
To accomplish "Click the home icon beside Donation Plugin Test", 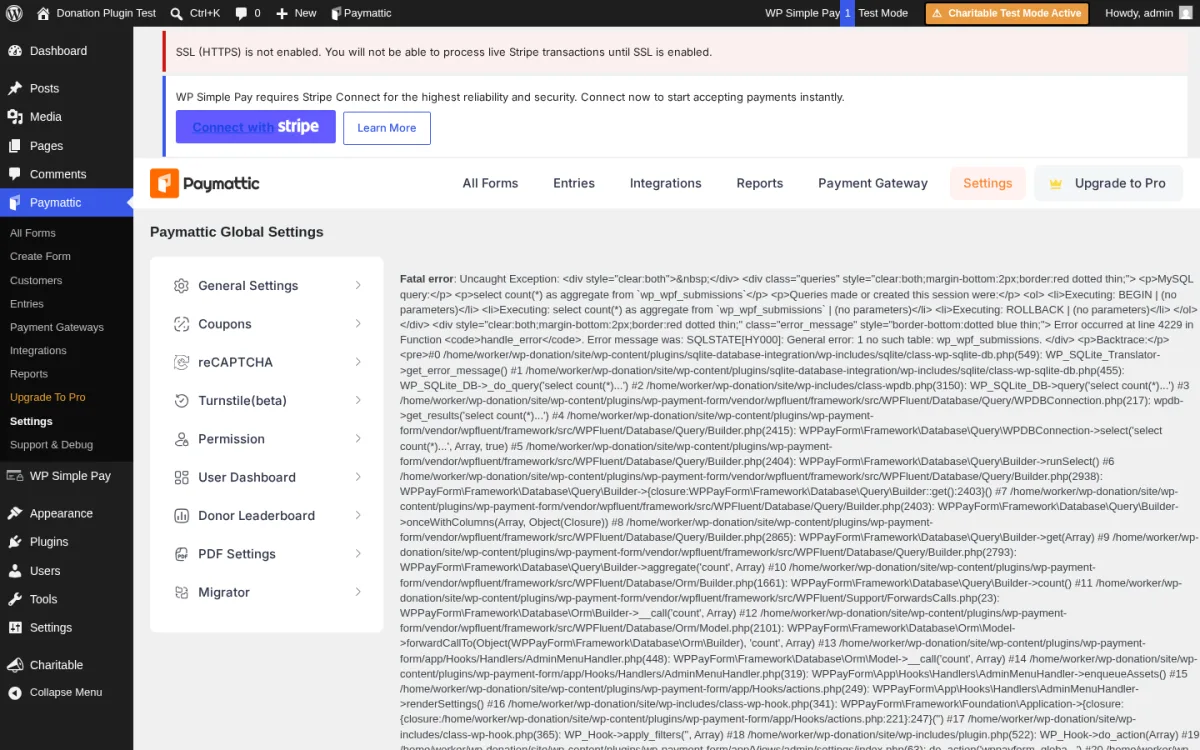I will [43, 13].
